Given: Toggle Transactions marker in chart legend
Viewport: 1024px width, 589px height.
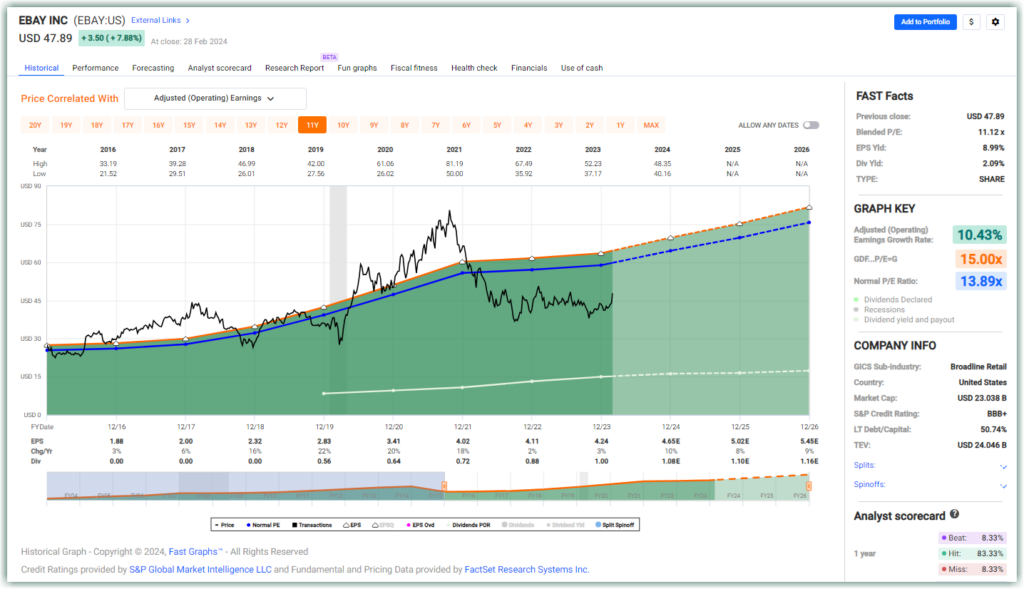Looking at the screenshot, I should [312, 525].
